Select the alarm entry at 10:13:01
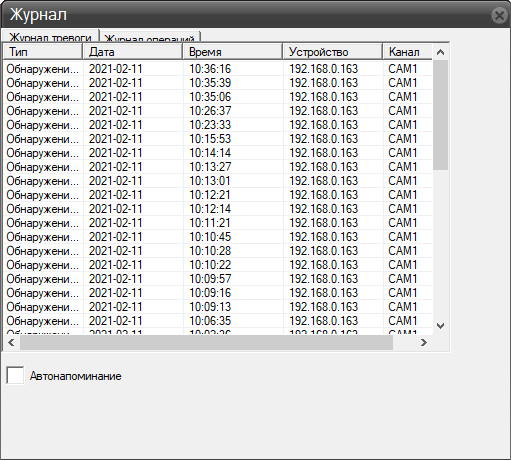Image resolution: width=511 pixels, height=460 pixels. point(218,181)
